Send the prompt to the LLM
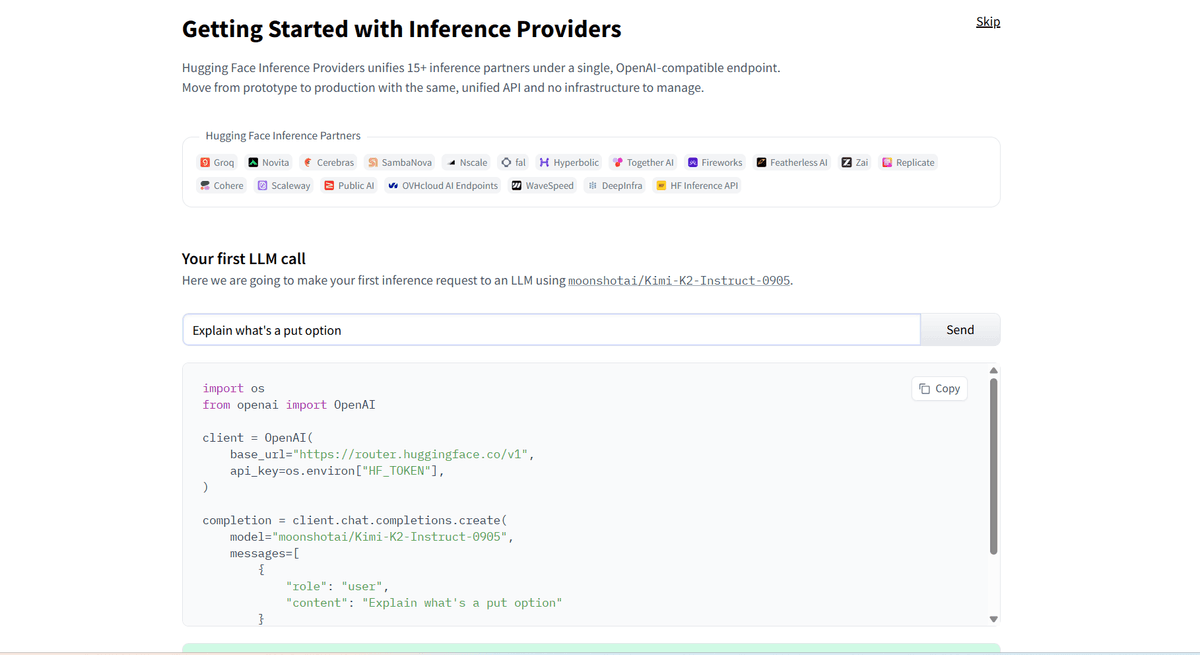Screen dimensions: 1200x655 click(x=960, y=329)
